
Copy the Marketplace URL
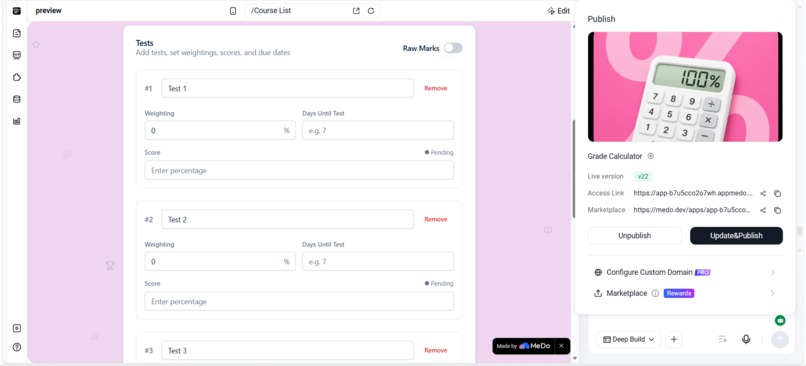coord(778,210)
